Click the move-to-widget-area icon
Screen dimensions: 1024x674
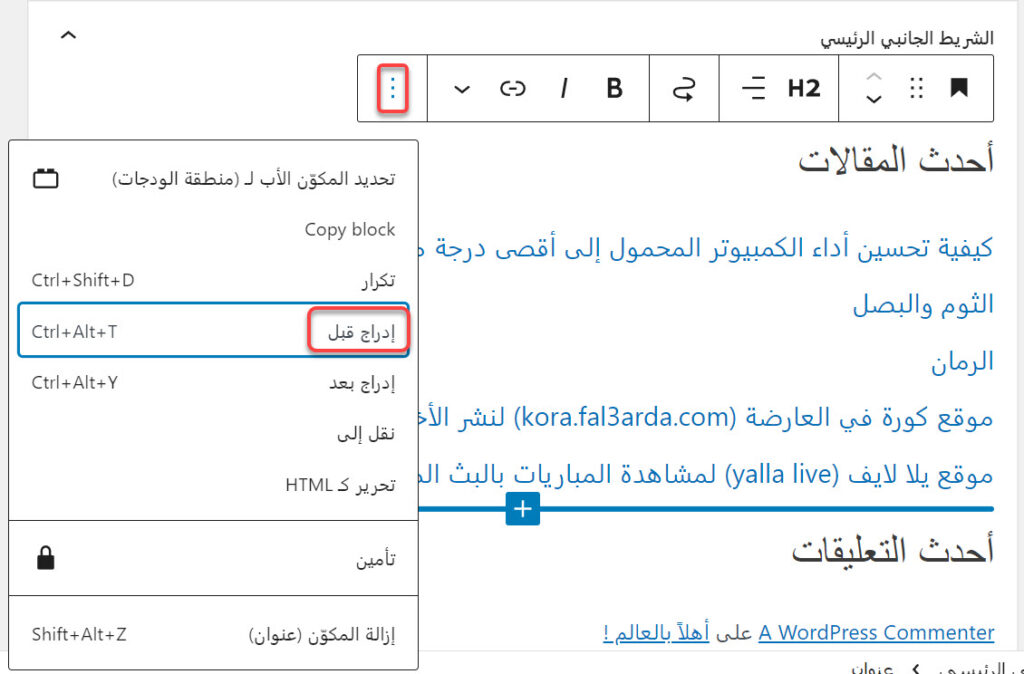click(684, 88)
